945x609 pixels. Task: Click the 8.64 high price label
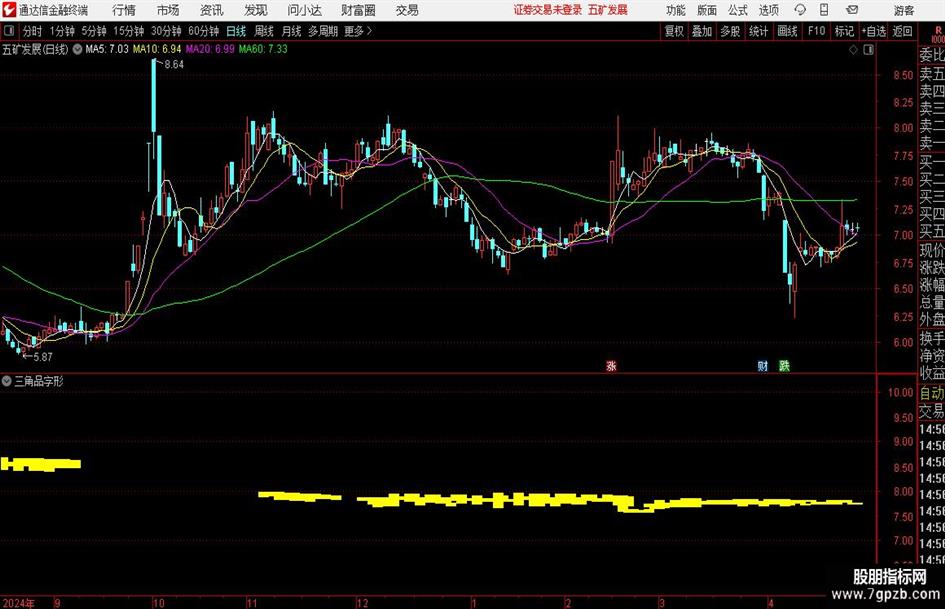pos(174,65)
